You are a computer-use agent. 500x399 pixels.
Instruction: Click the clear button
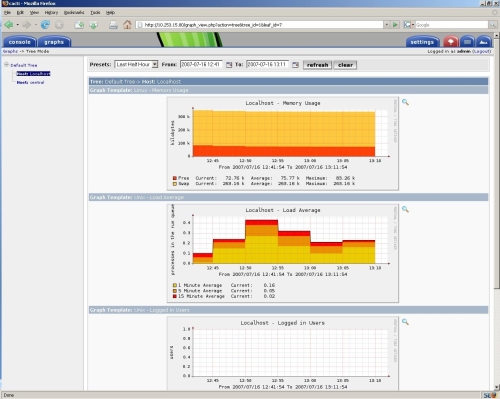coord(345,65)
